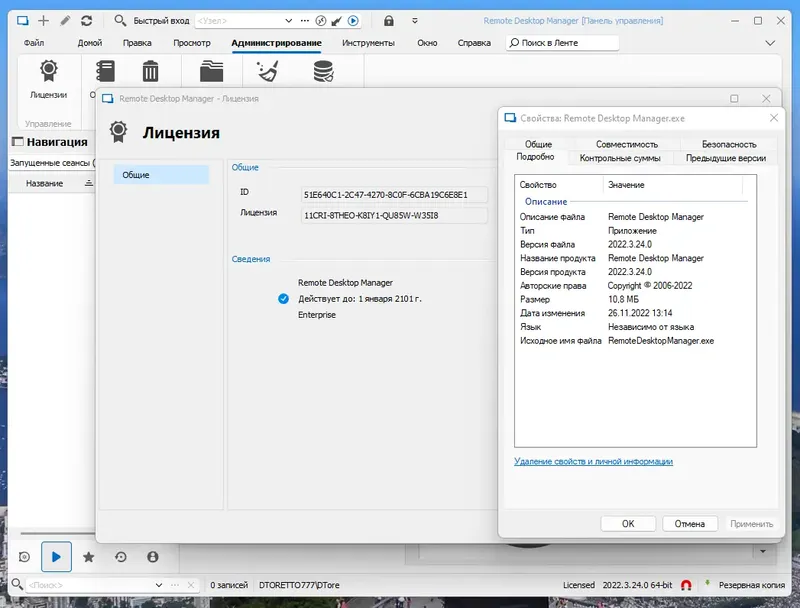Image resolution: width=800 pixels, height=608 pixels.
Task: Select the cleanup broom icon in the ribbon
Action: click(265, 72)
